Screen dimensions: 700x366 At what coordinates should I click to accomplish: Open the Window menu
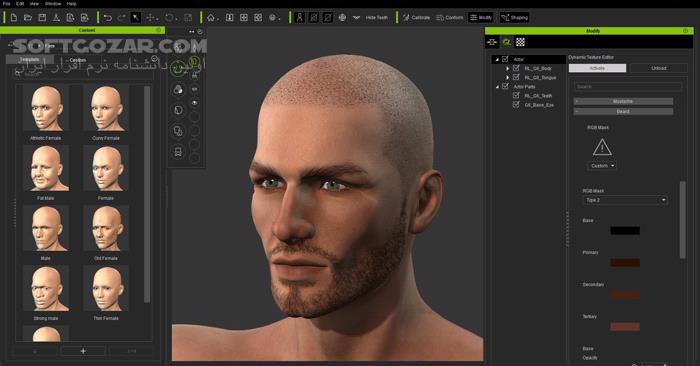click(x=53, y=4)
